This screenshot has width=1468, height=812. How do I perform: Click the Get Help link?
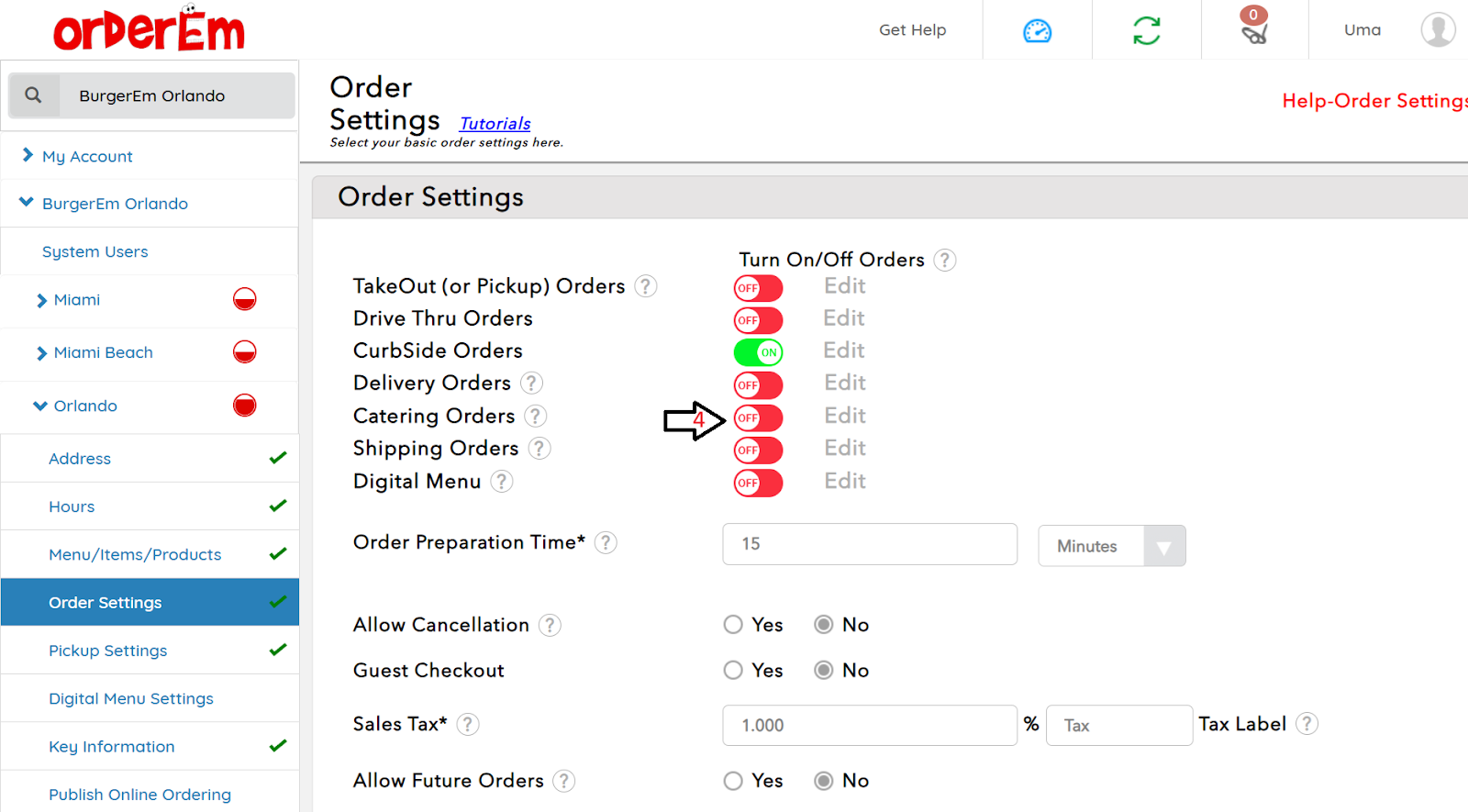(912, 30)
